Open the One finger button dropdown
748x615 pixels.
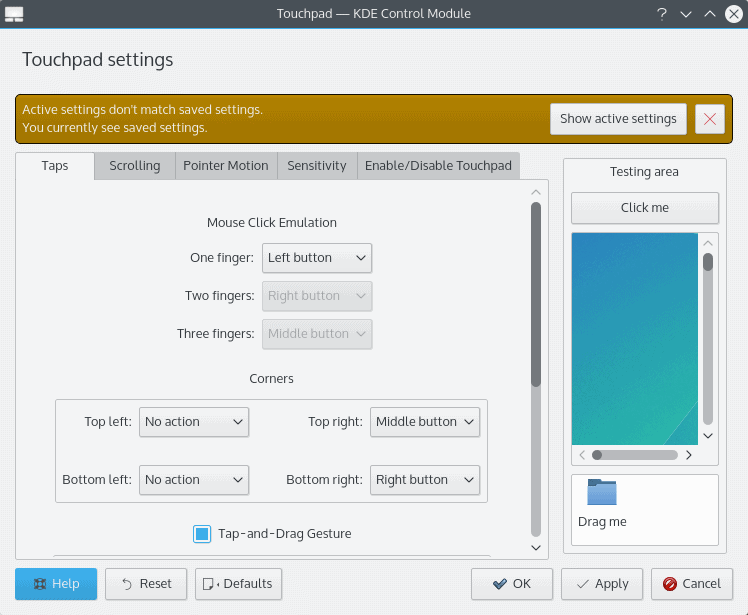(x=317, y=258)
